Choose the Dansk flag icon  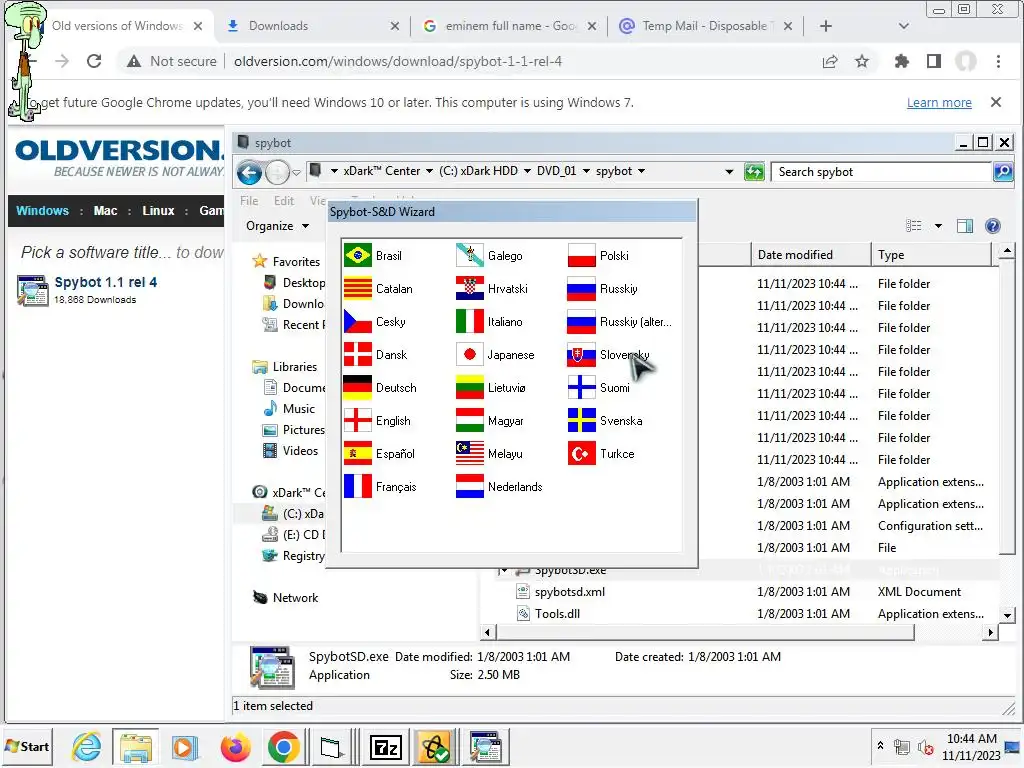(x=357, y=354)
